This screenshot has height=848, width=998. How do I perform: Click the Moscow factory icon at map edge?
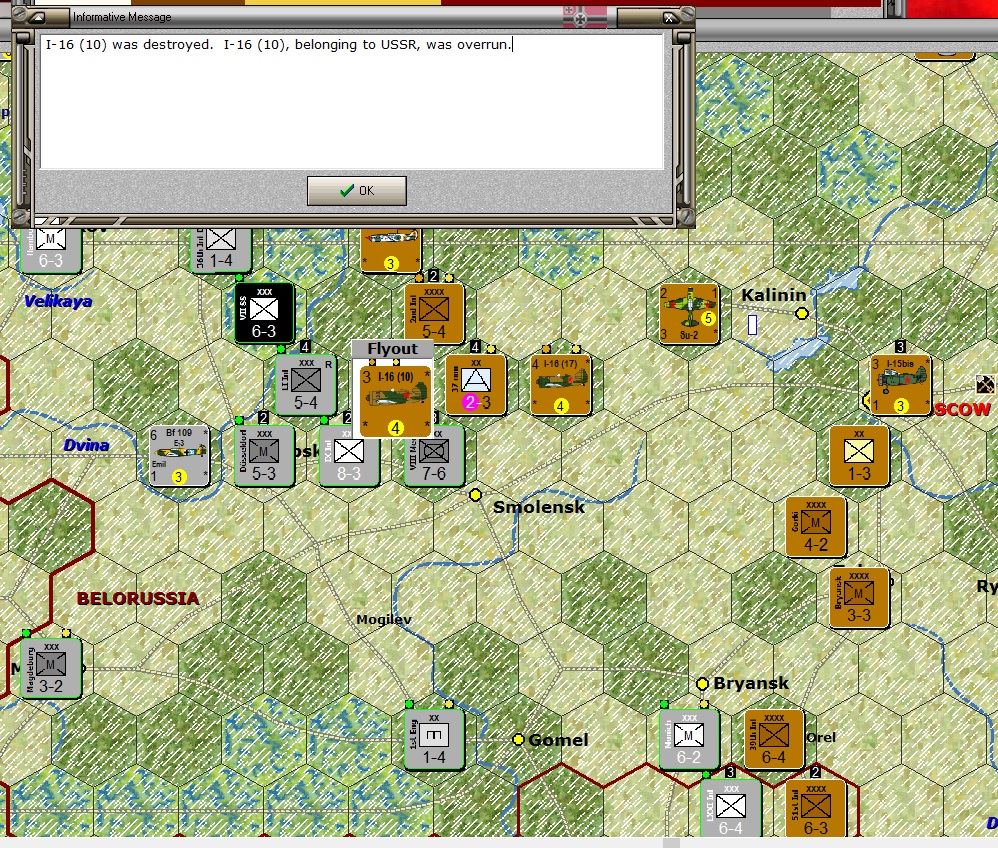tap(985, 385)
